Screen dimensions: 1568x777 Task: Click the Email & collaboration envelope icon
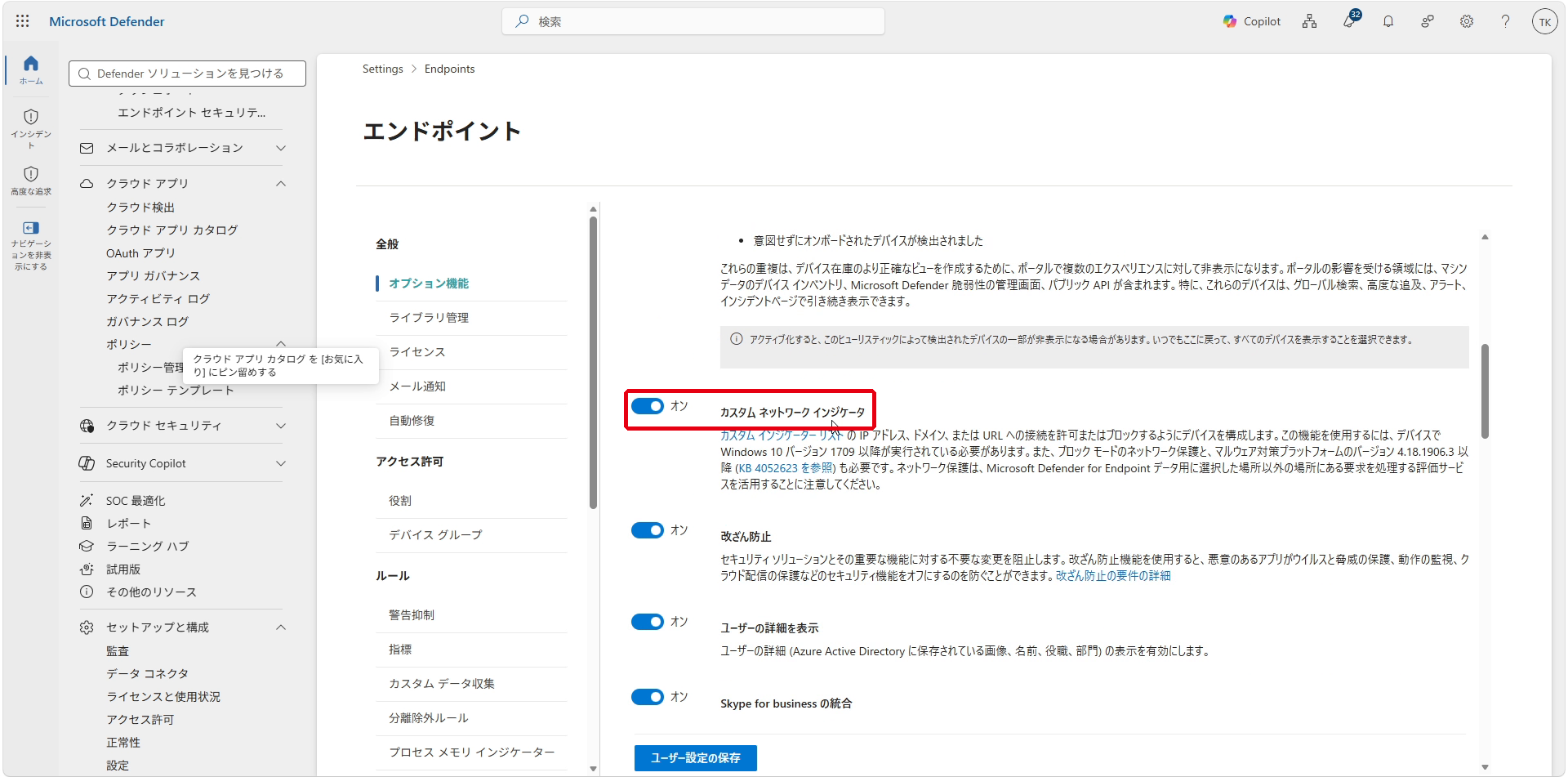[87, 148]
